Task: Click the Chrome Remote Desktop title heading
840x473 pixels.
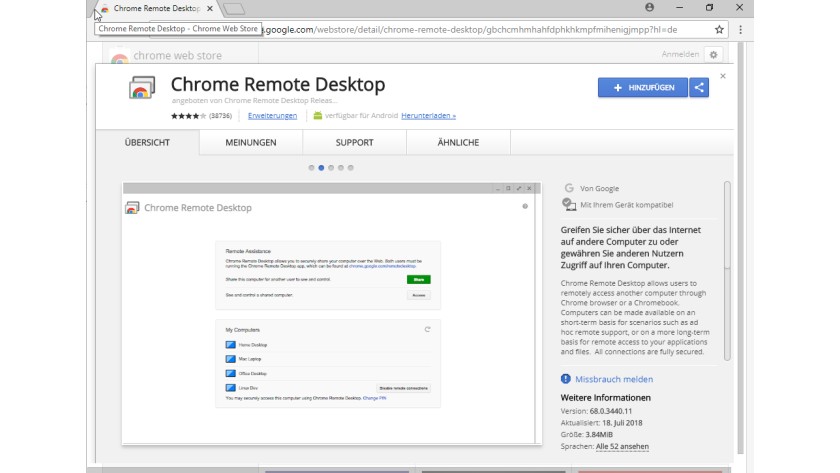Action: click(x=278, y=84)
